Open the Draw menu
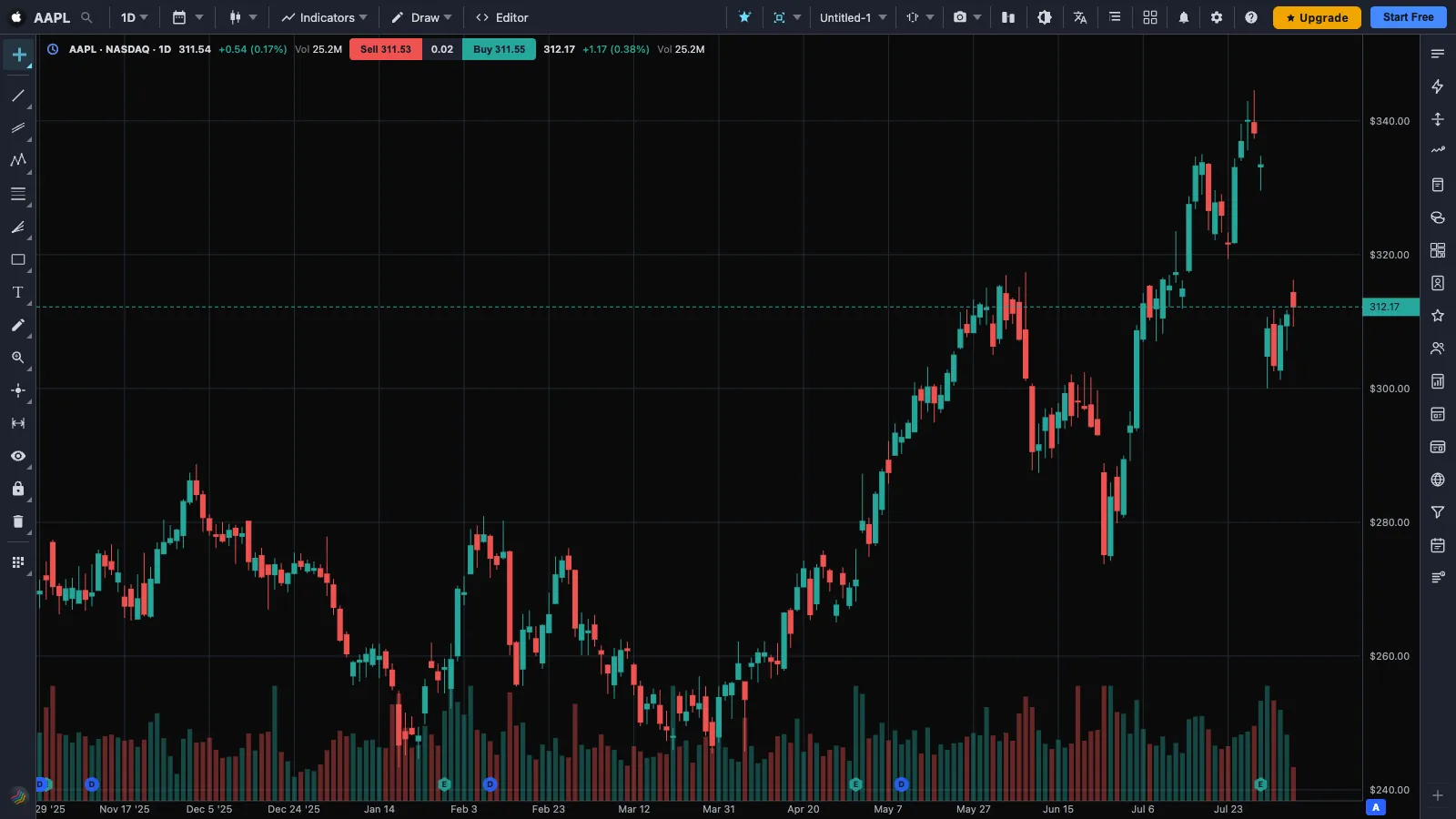Viewport: 1456px width, 819px height. [x=421, y=17]
